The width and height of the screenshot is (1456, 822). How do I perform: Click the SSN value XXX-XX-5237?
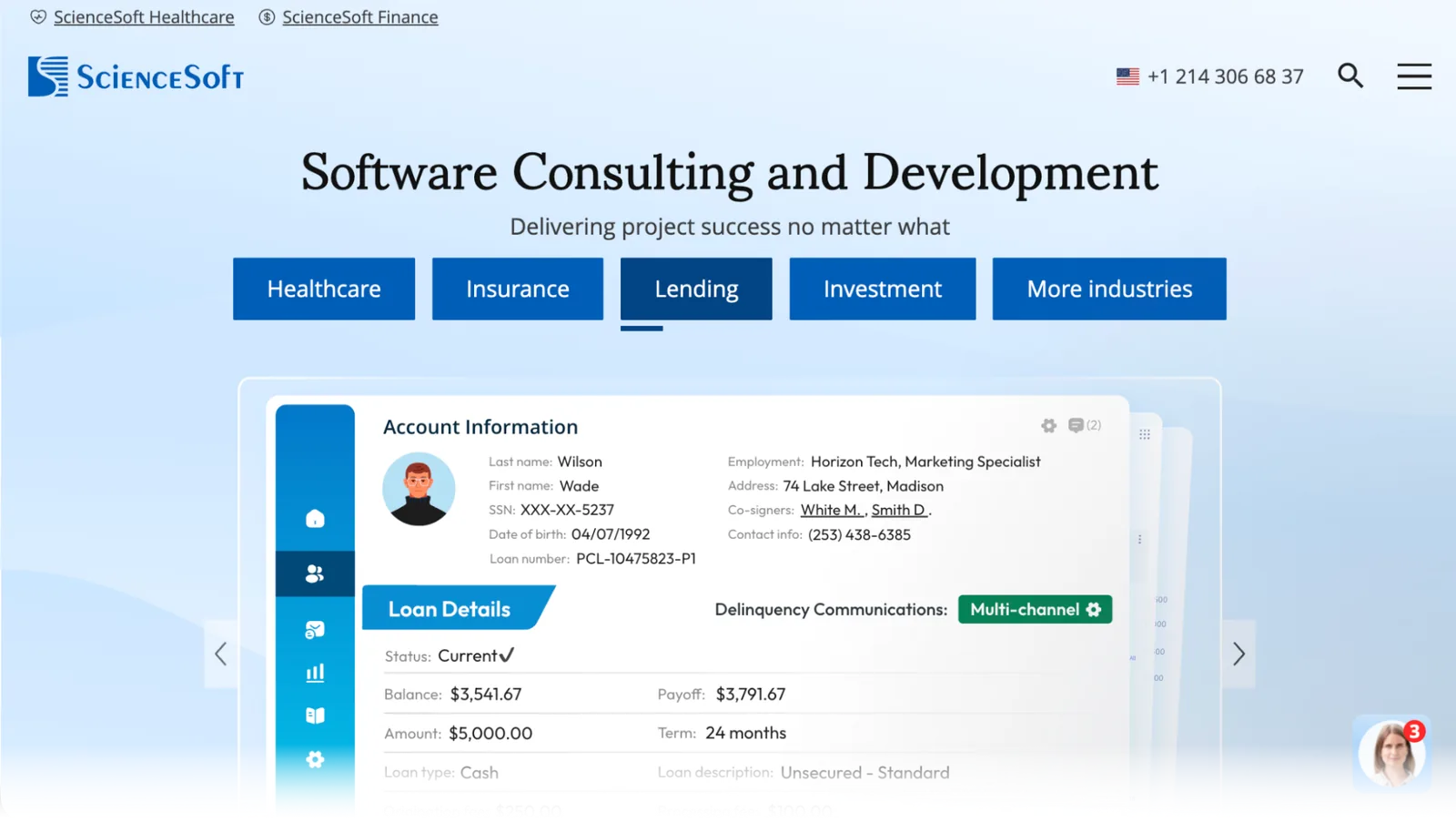coord(567,510)
